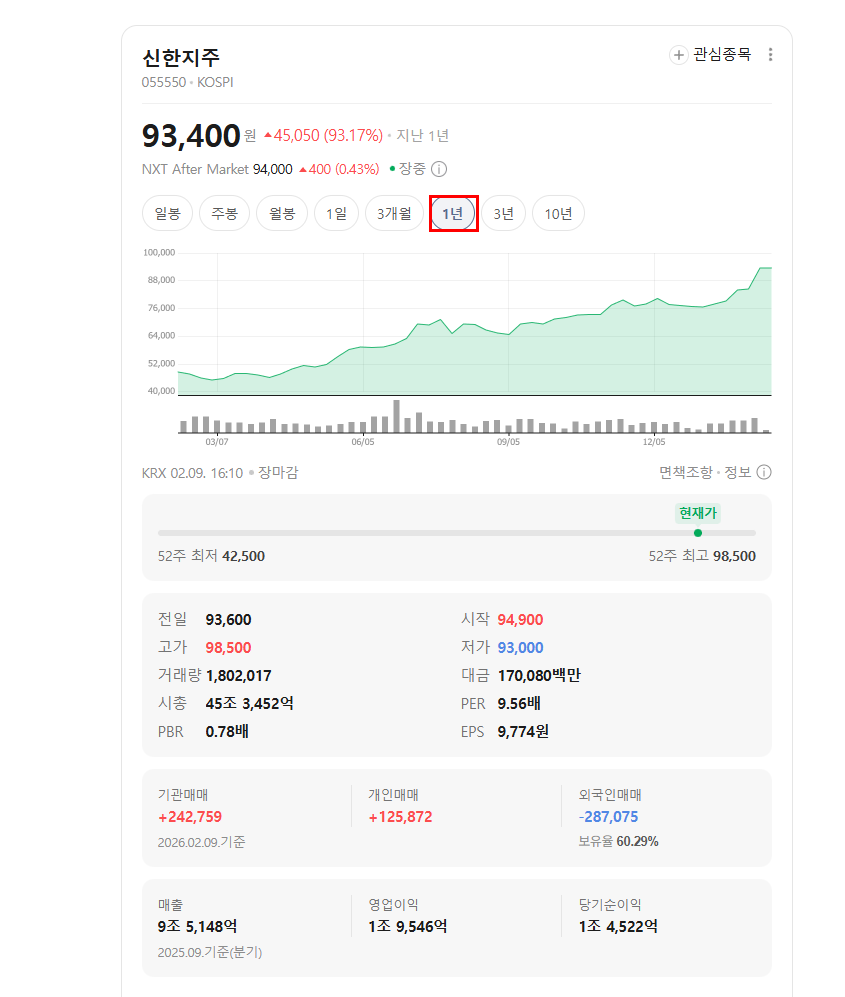The height and width of the screenshot is (997, 845).
Task: Click the 보유율 60.29% text
Action: pos(618,842)
